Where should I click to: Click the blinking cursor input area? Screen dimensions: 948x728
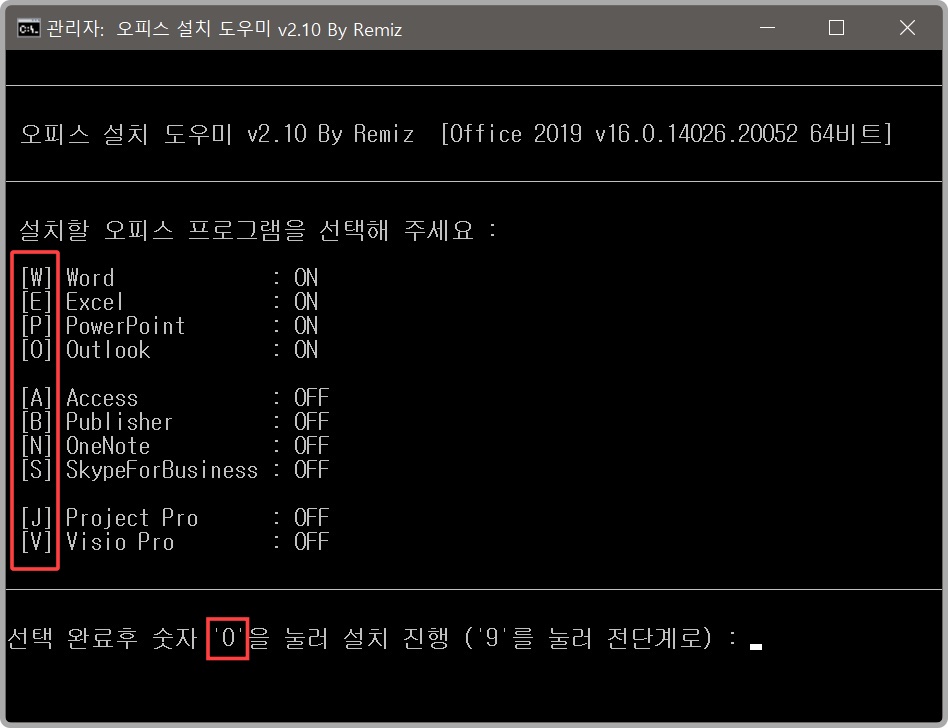(756, 645)
